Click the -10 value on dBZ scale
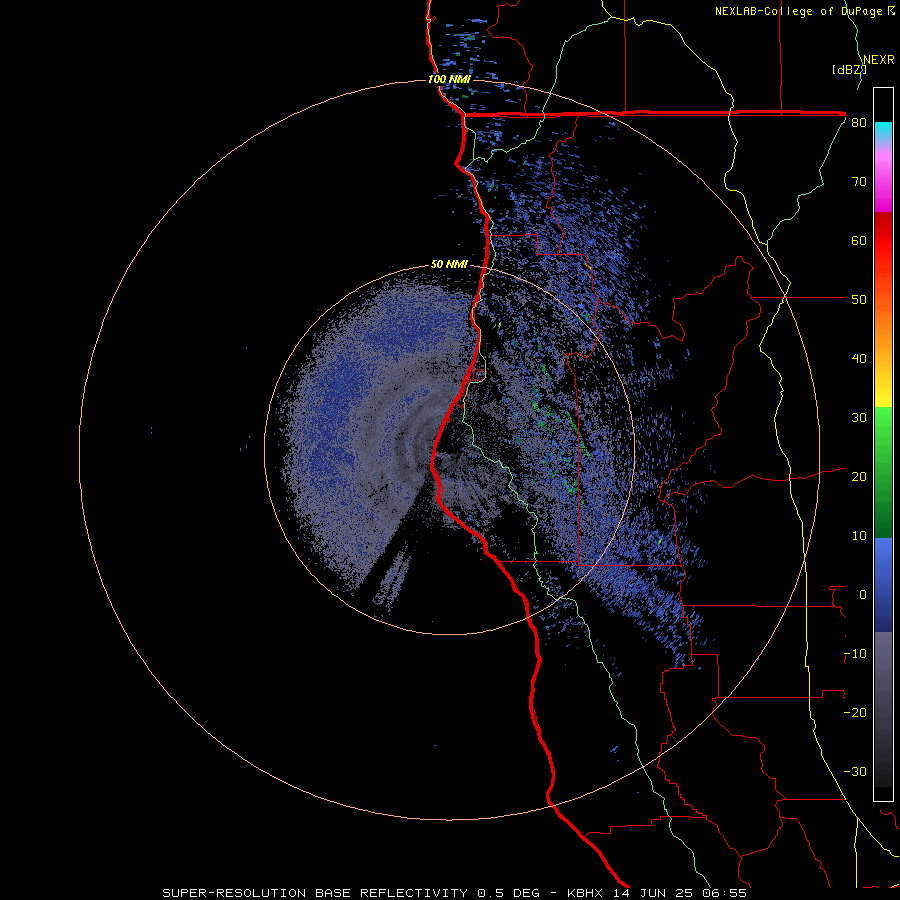This screenshot has width=900, height=900. pyautogui.click(x=855, y=654)
